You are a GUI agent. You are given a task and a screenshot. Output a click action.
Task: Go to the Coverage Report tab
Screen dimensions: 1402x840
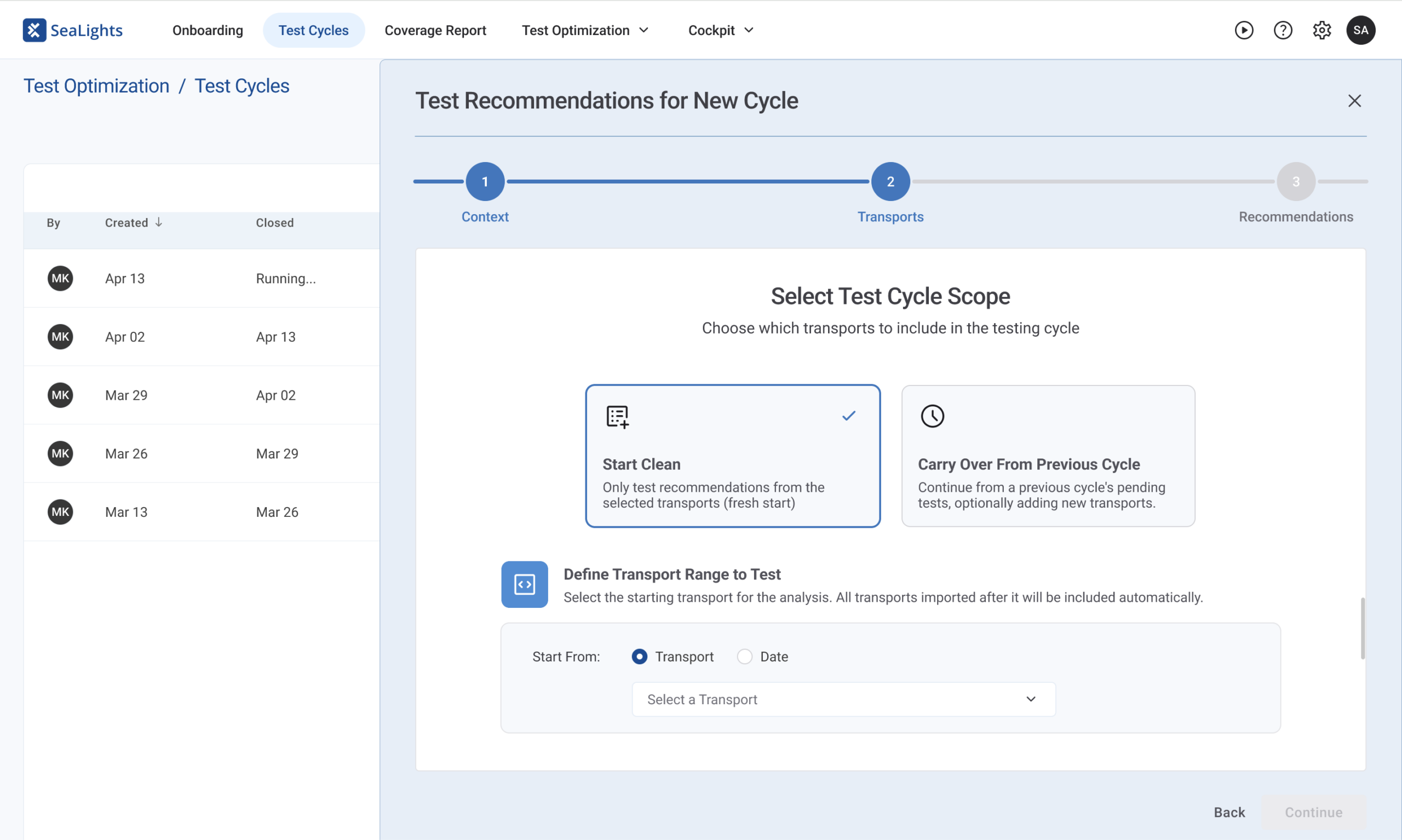[435, 30]
